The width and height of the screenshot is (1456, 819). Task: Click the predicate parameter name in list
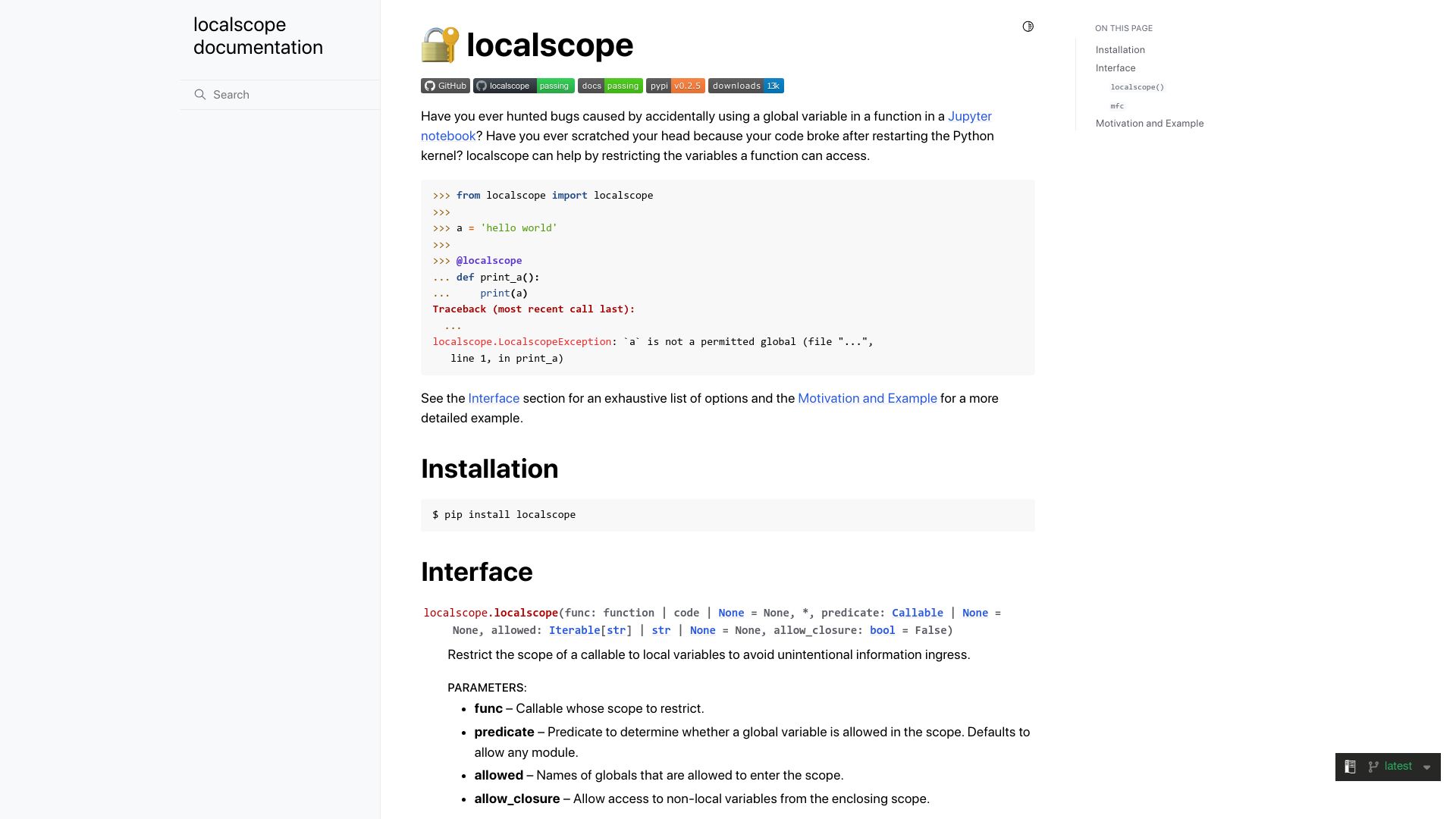click(x=504, y=732)
